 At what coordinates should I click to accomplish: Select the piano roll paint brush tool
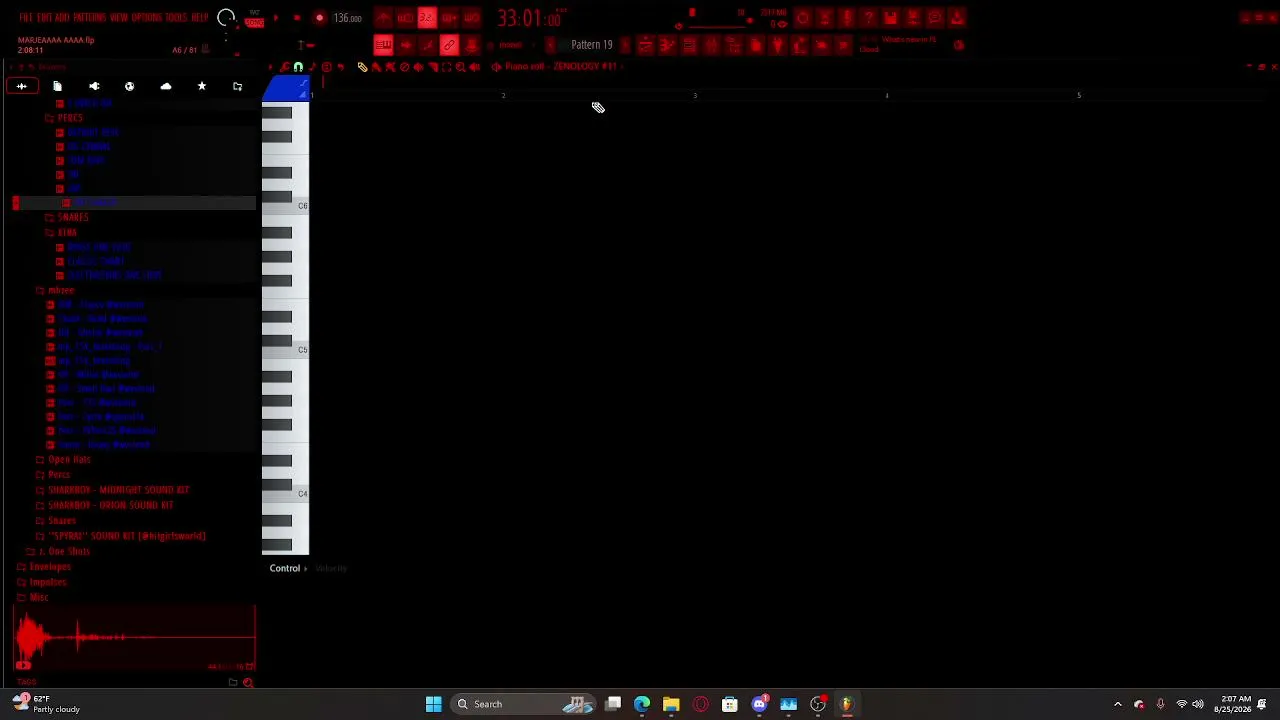coord(376,67)
